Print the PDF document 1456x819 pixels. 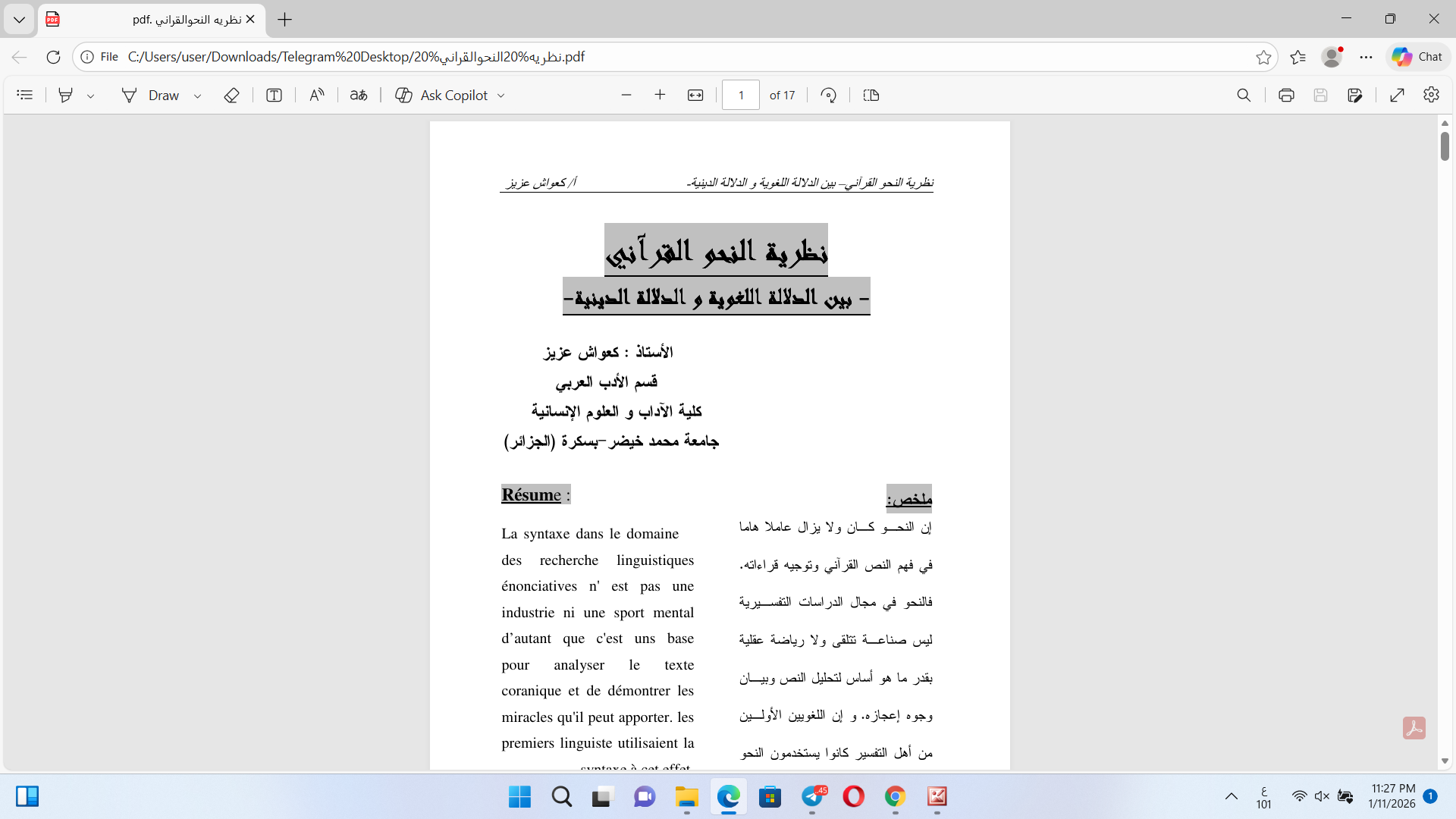[x=1286, y=95]
